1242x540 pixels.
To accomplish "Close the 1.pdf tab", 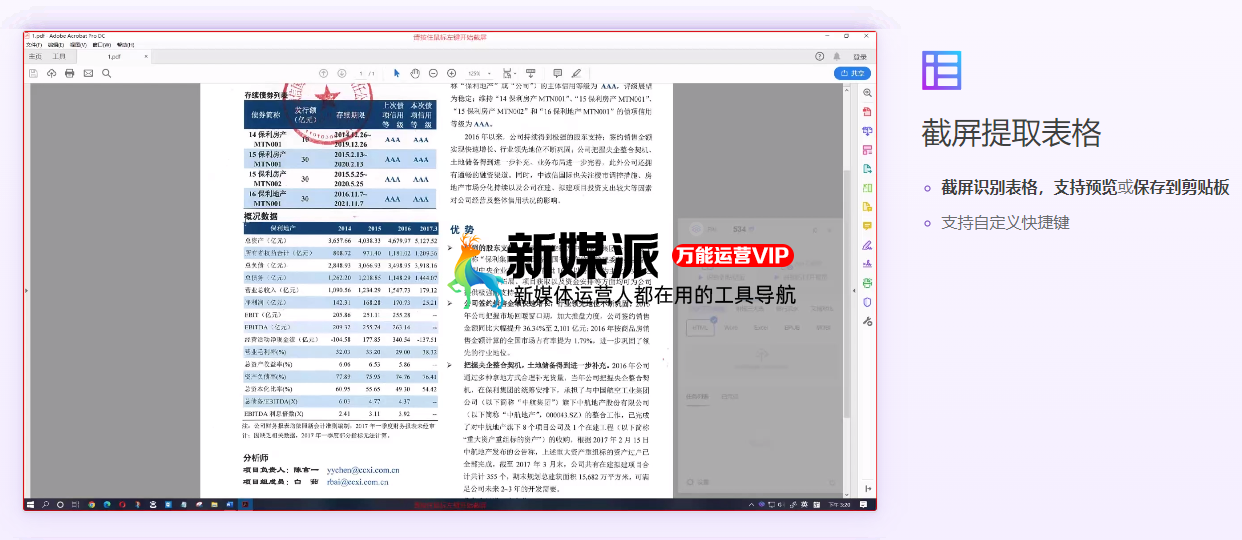I will pyautogui.click(x=146, y=57).
